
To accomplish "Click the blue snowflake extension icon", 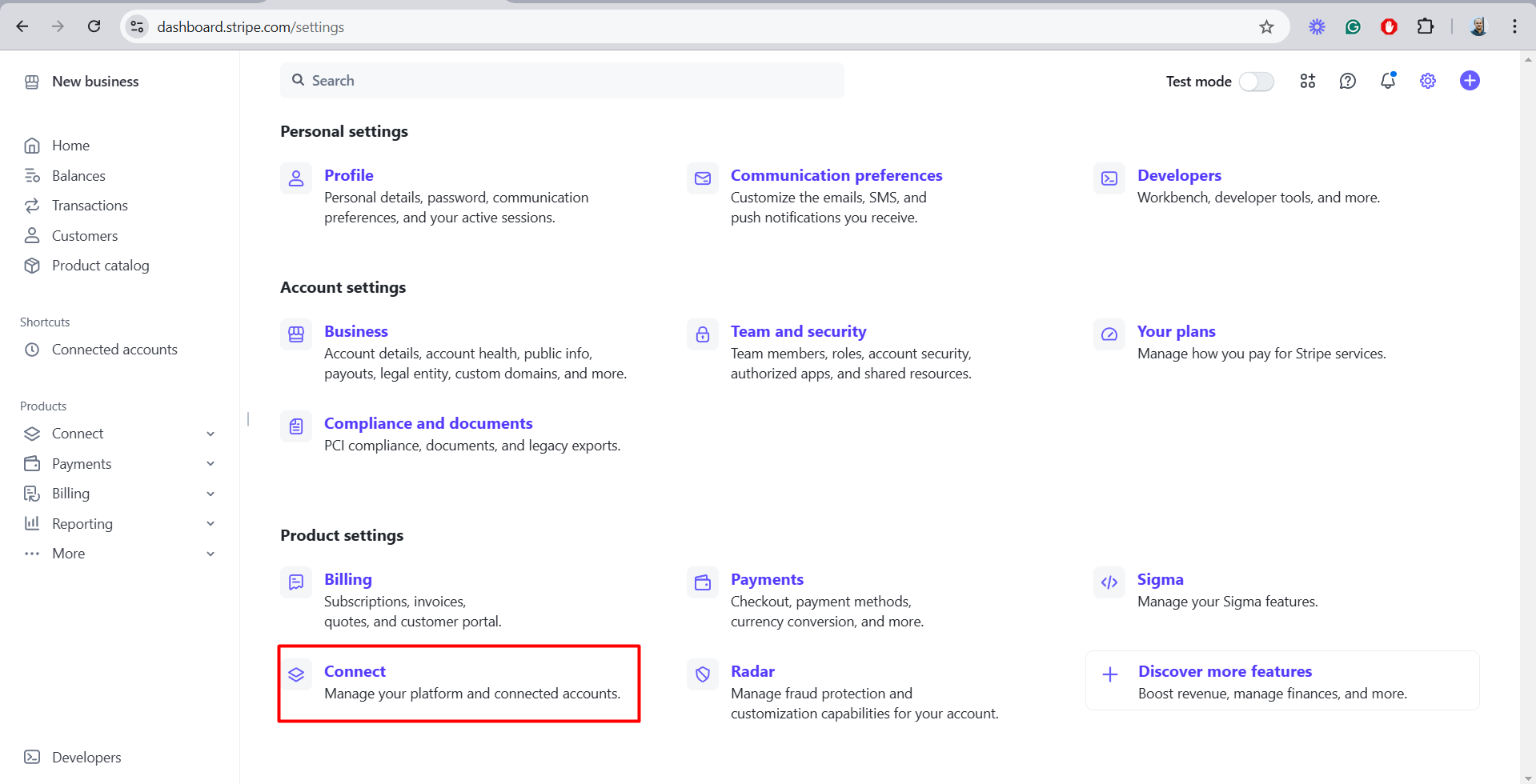I will pyautogui.click(x=1317, y=27).
